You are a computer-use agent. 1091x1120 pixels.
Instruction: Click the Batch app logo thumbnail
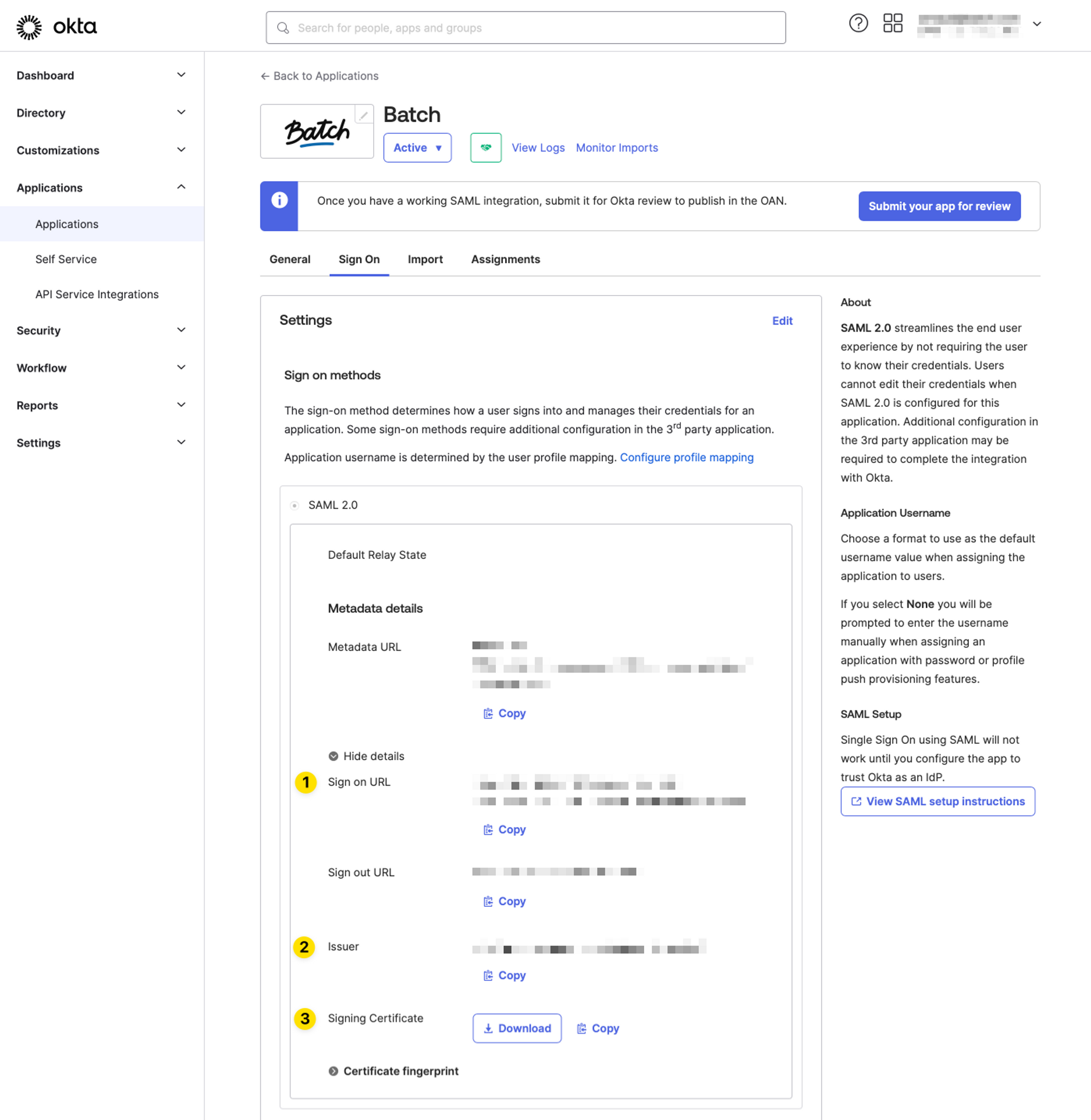317,131
